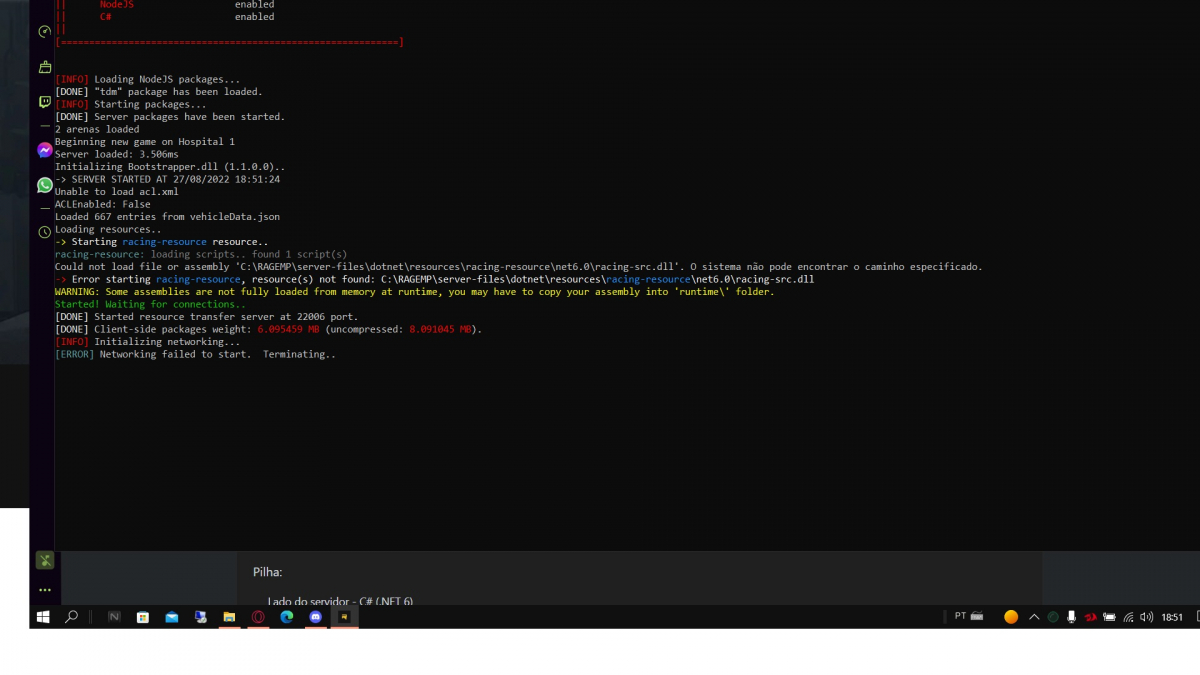The image size is (1200, 675).
Task: Click PT language indicator in tray
Action: pyautogui.click(x=960, y=616)
